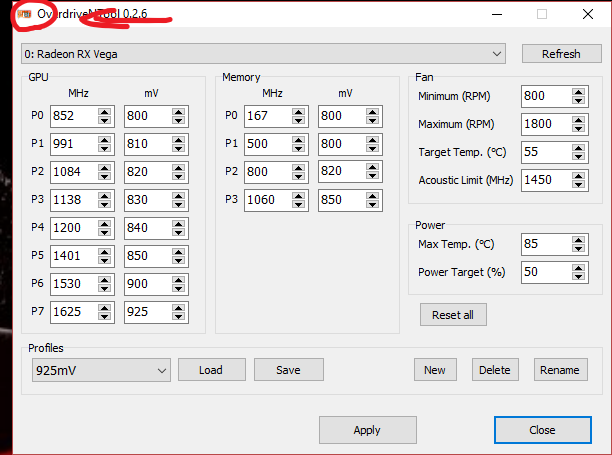Increase GPU P3 MHz with up arrow
This screenshot has width=612, height=455.
click(x=104, y=196)
